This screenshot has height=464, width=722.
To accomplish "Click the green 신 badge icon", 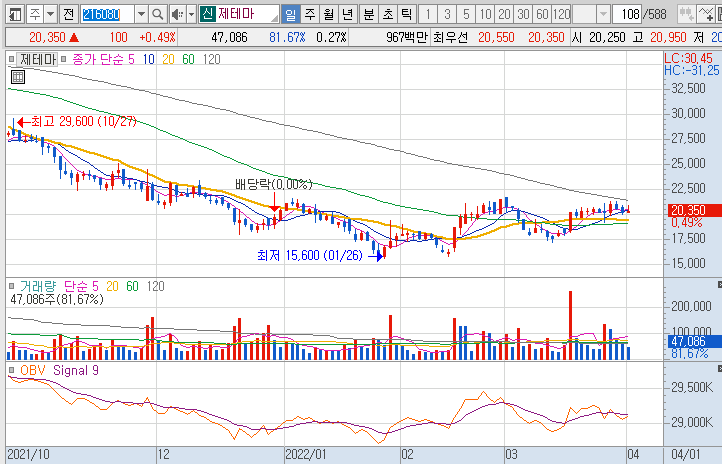I will [208, 14].
